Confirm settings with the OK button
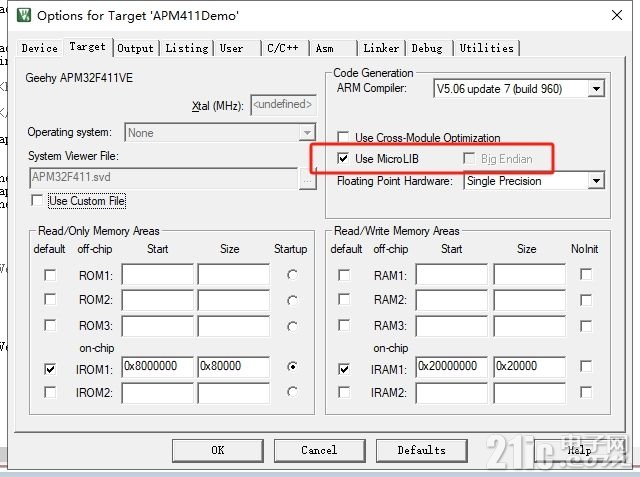The width and height of the screenshot is (640, 477). pos(218,450)
